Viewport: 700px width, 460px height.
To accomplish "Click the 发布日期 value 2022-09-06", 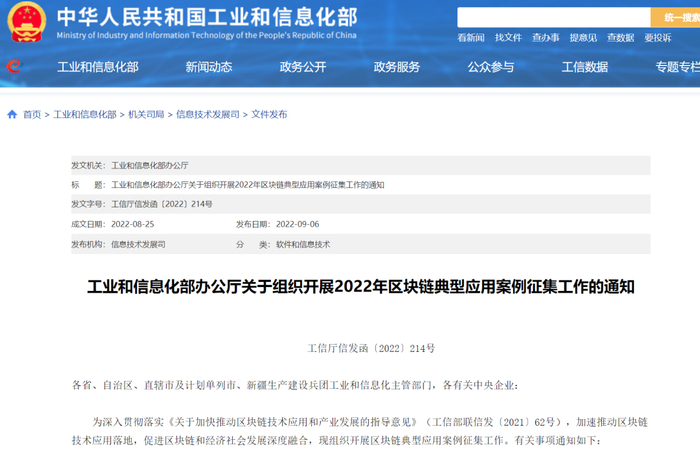I will tap(298, 224).
